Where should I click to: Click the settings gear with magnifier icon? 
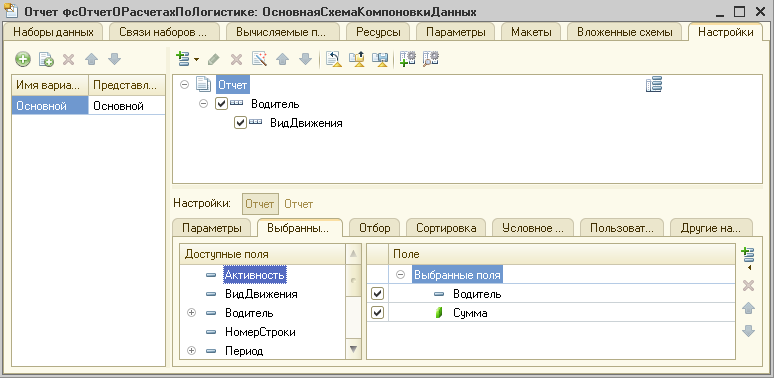(431, 59)
